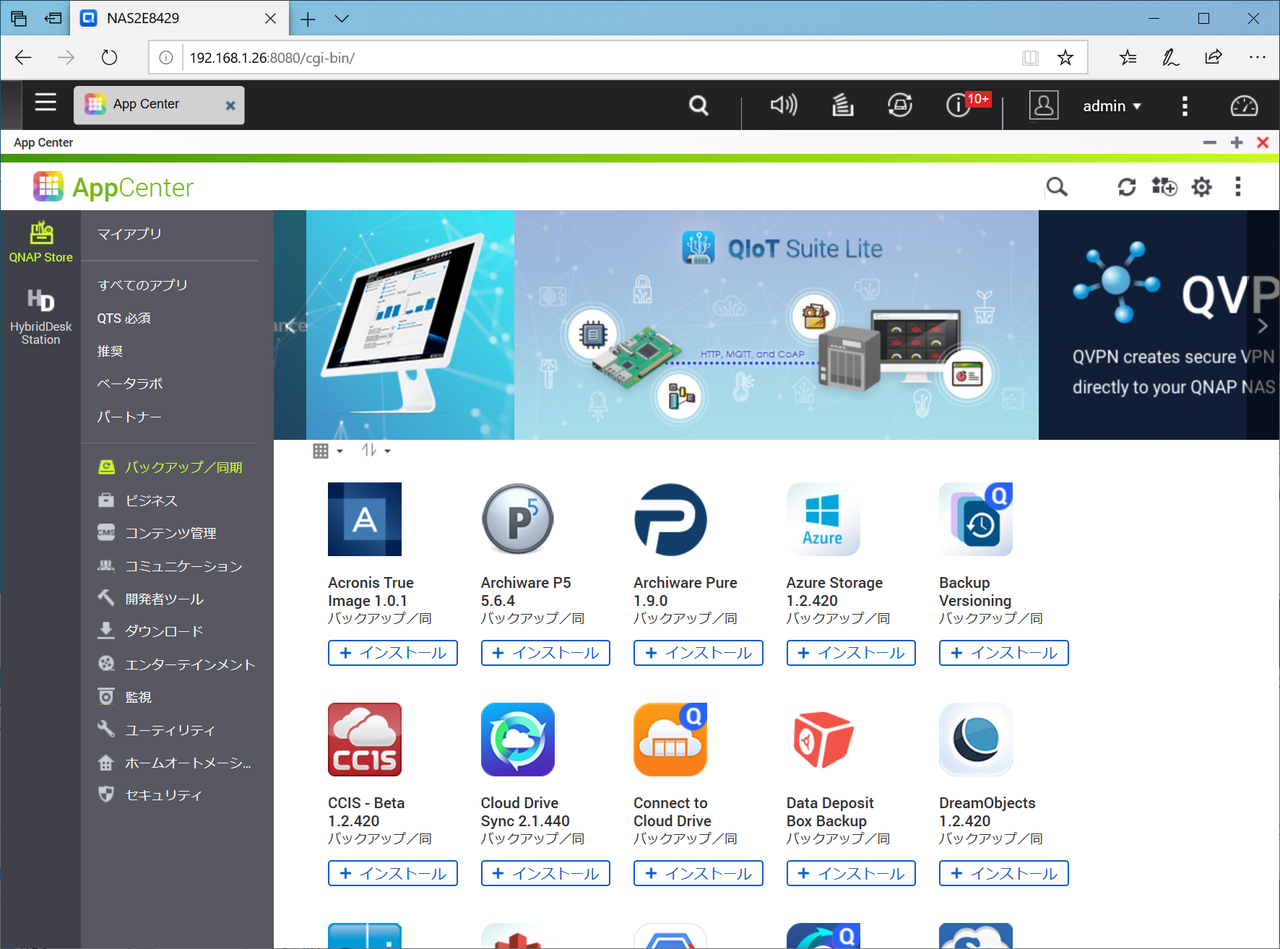Install Cloud Drive Sync
1280x949 pixels.
point(546,873)
